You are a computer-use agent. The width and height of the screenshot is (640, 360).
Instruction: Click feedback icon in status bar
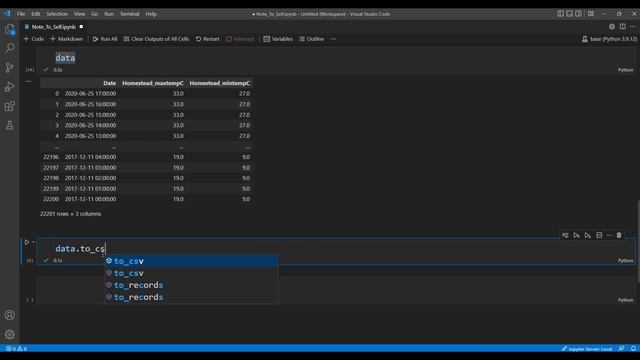coord(621,349)
